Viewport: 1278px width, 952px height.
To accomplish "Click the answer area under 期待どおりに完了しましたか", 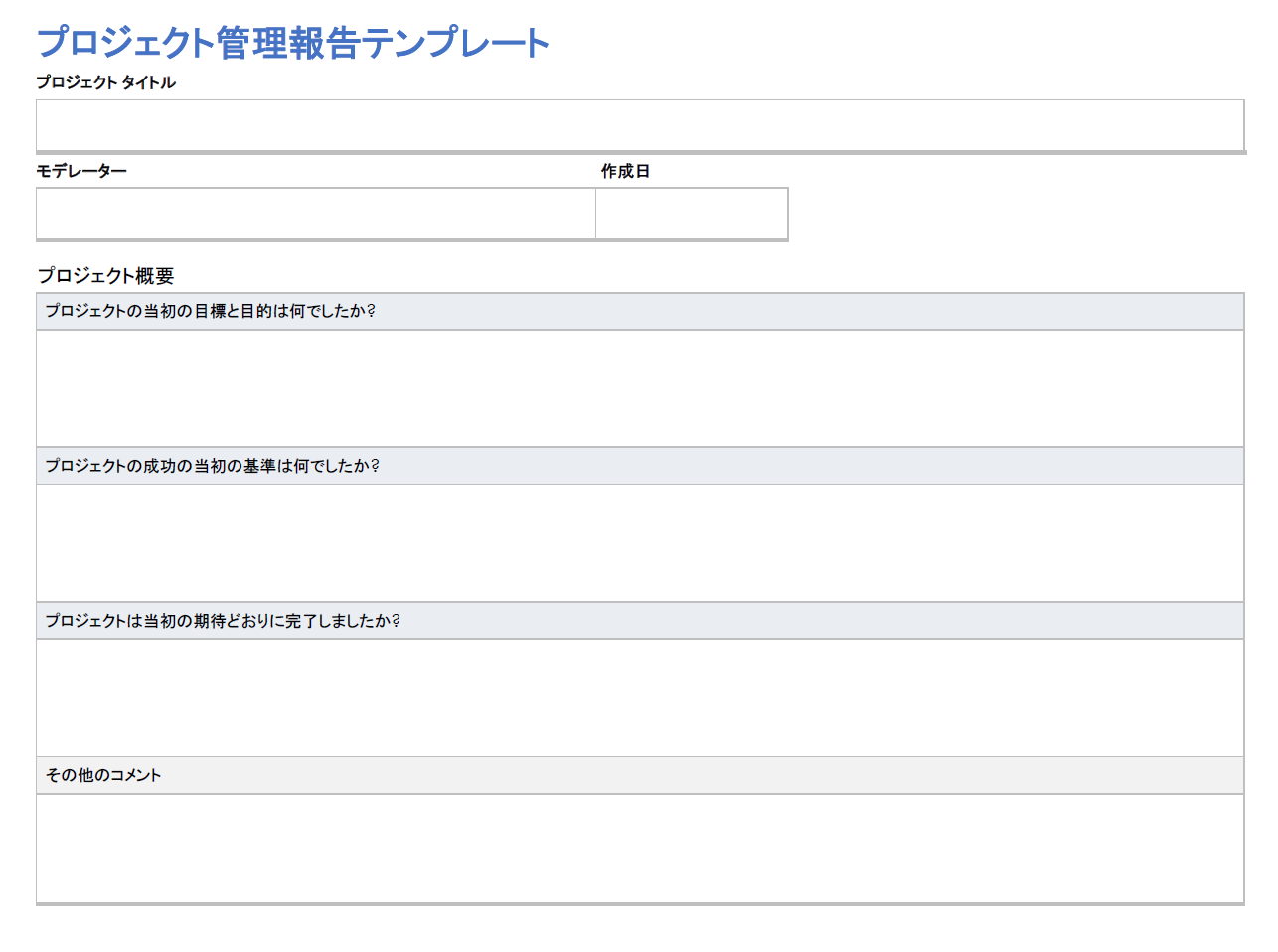I will (640, 698).
